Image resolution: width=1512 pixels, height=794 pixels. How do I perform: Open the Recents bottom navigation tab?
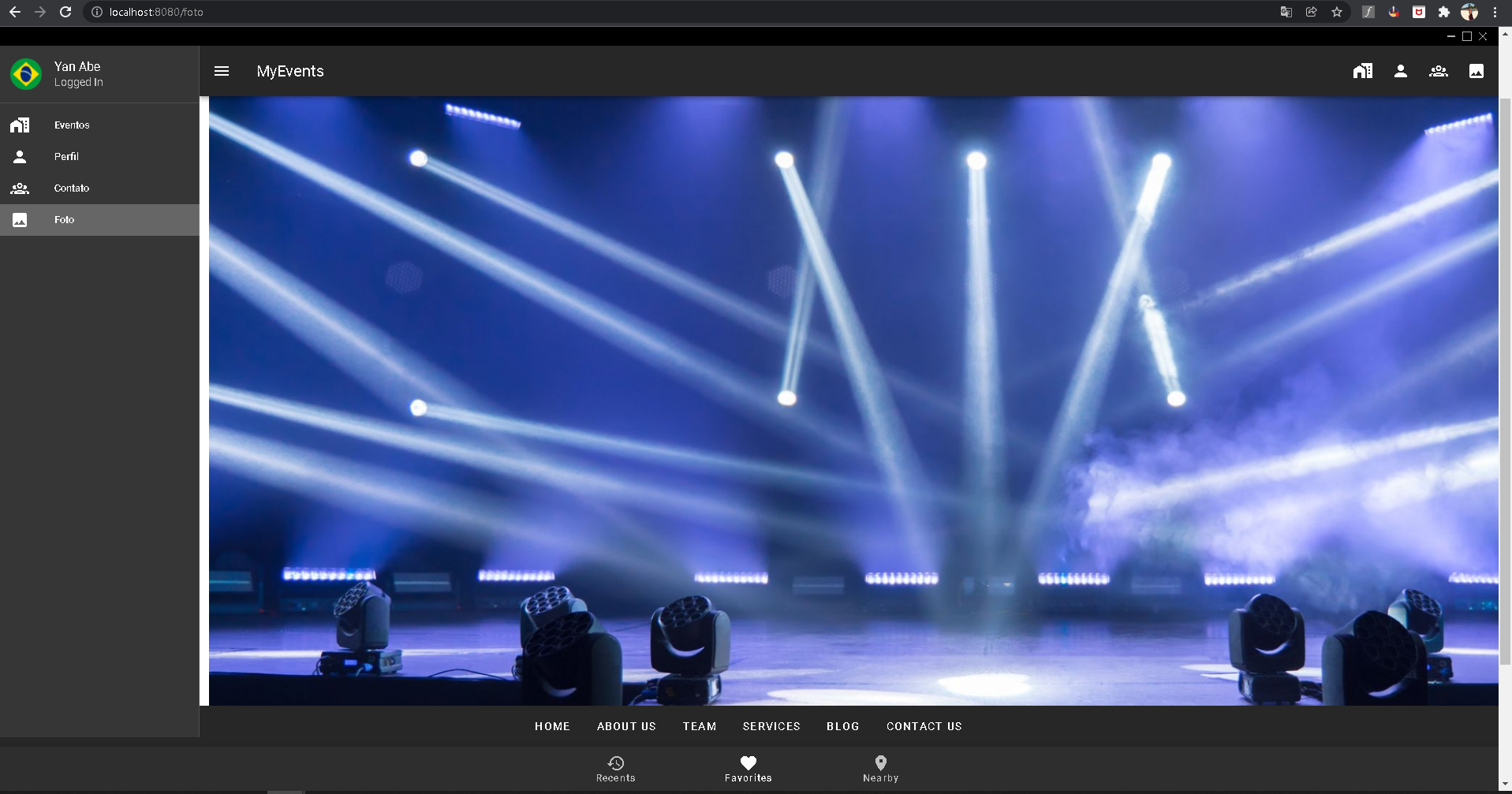pos(616,770)
